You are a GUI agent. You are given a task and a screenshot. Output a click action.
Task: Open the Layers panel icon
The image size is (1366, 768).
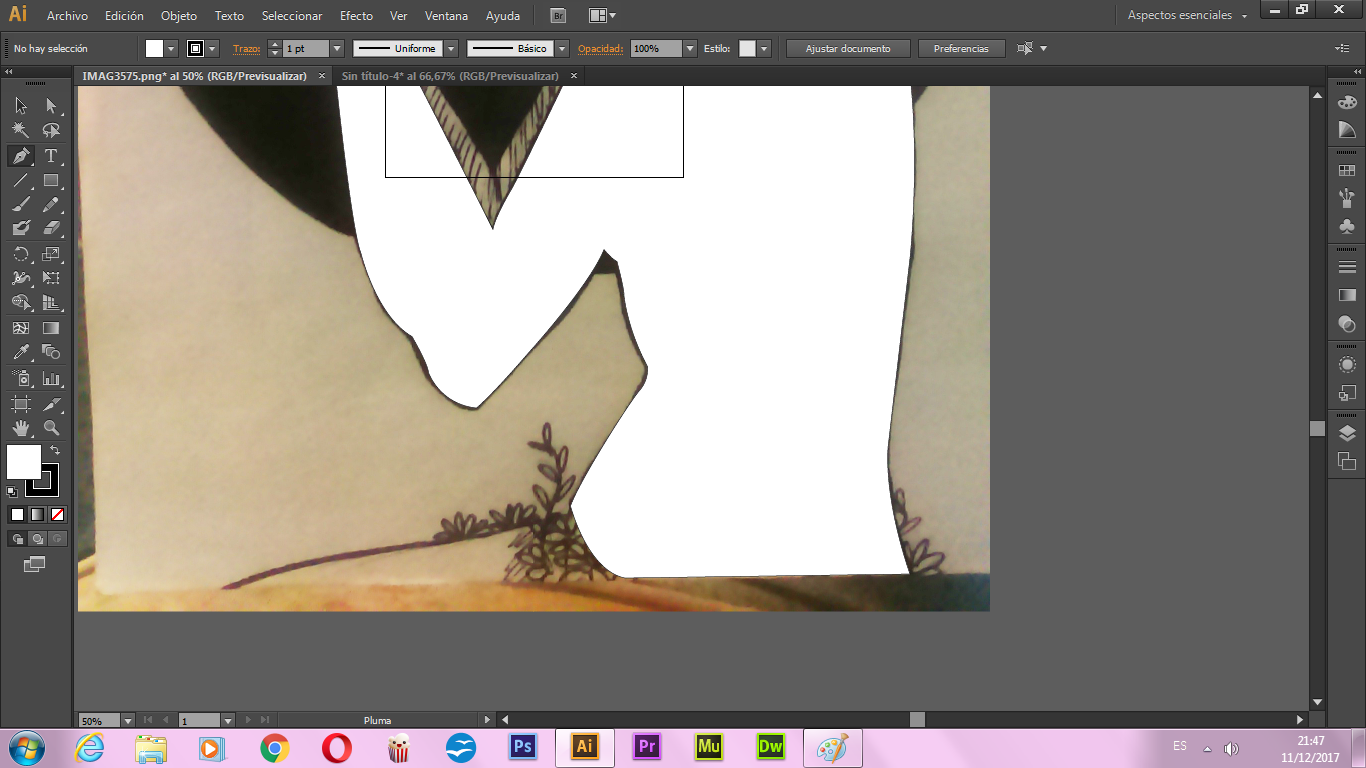1347,433
